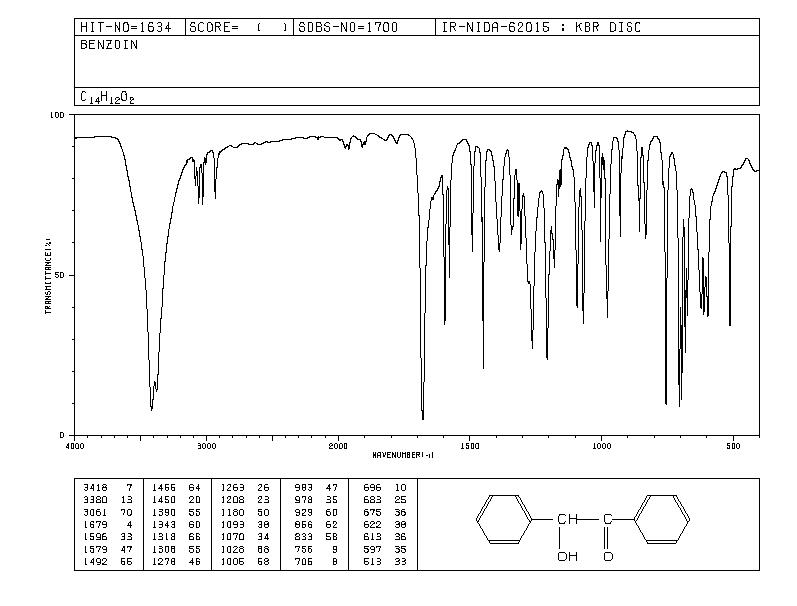Image resolution: width=797 pixels, height=606 pixels.
Task: Select peak table entry 1596
Action: (x=96, y=537)
